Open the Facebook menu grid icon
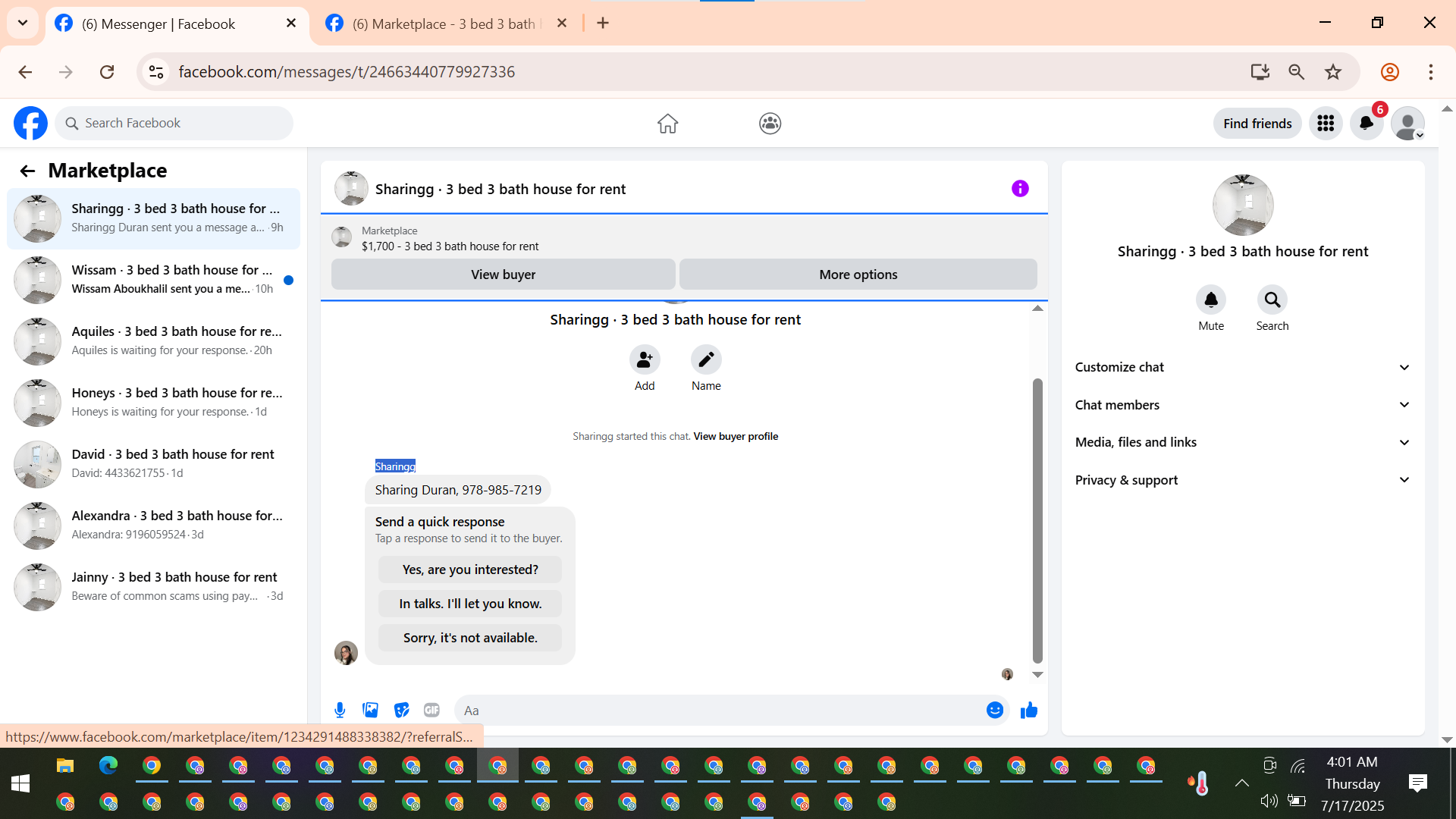Image resolution: width=1456 pixels, height=819 pixels. 1326,123
